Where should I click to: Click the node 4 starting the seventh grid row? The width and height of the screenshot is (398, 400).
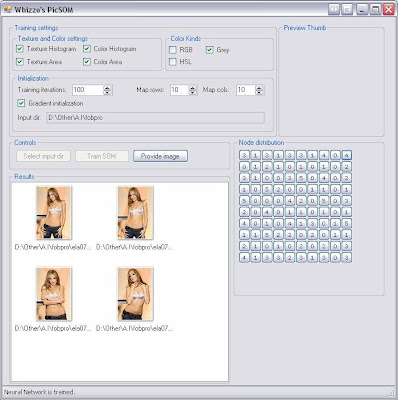[x=244, y=223]
